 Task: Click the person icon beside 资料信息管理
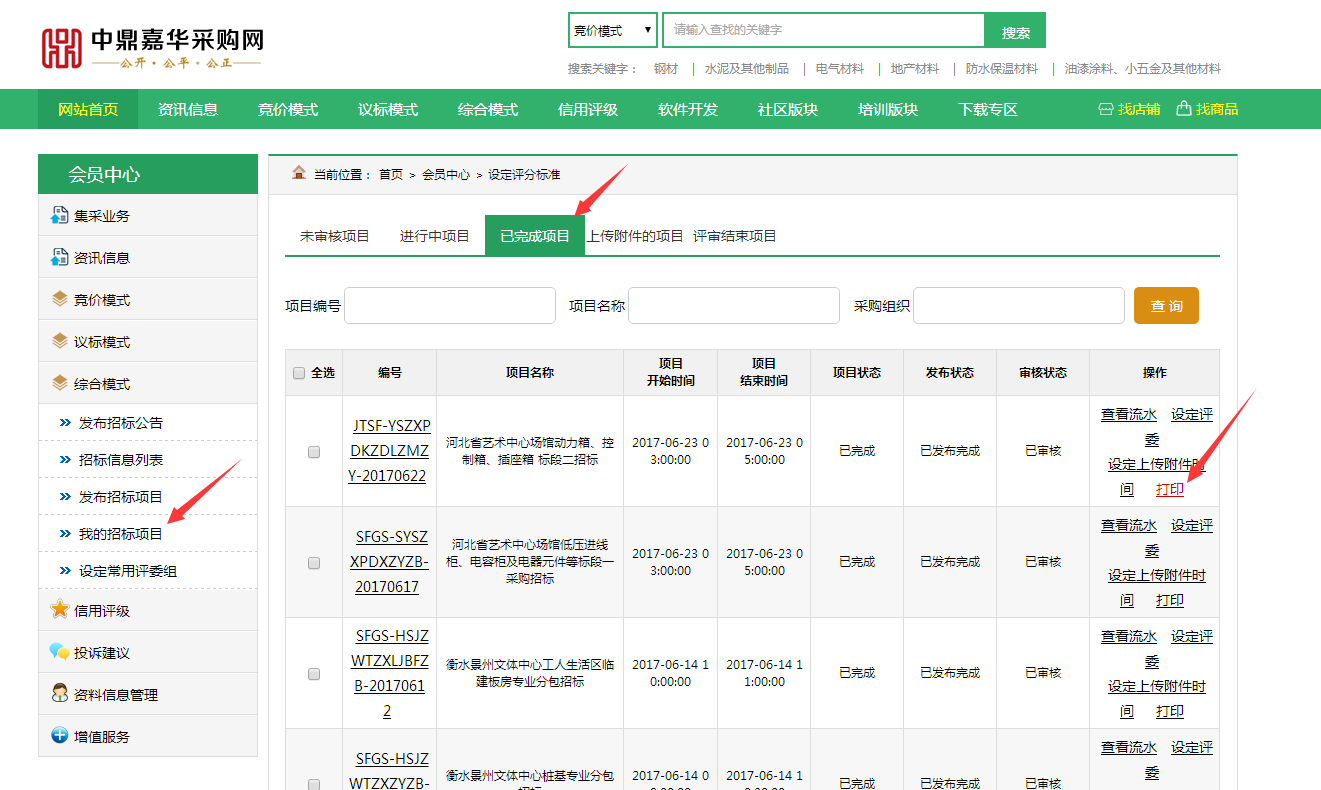pos(60,693)
